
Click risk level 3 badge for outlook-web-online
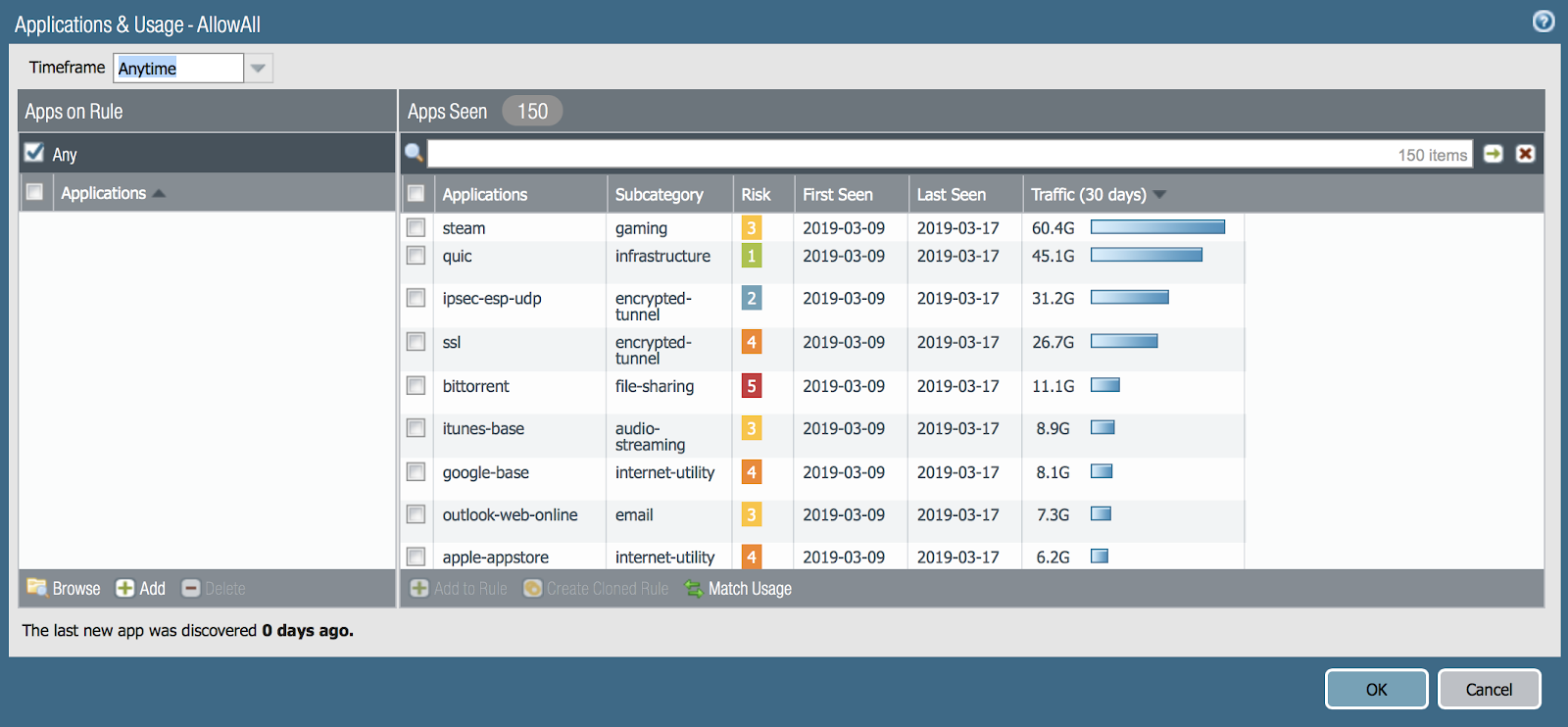point(752,514)
